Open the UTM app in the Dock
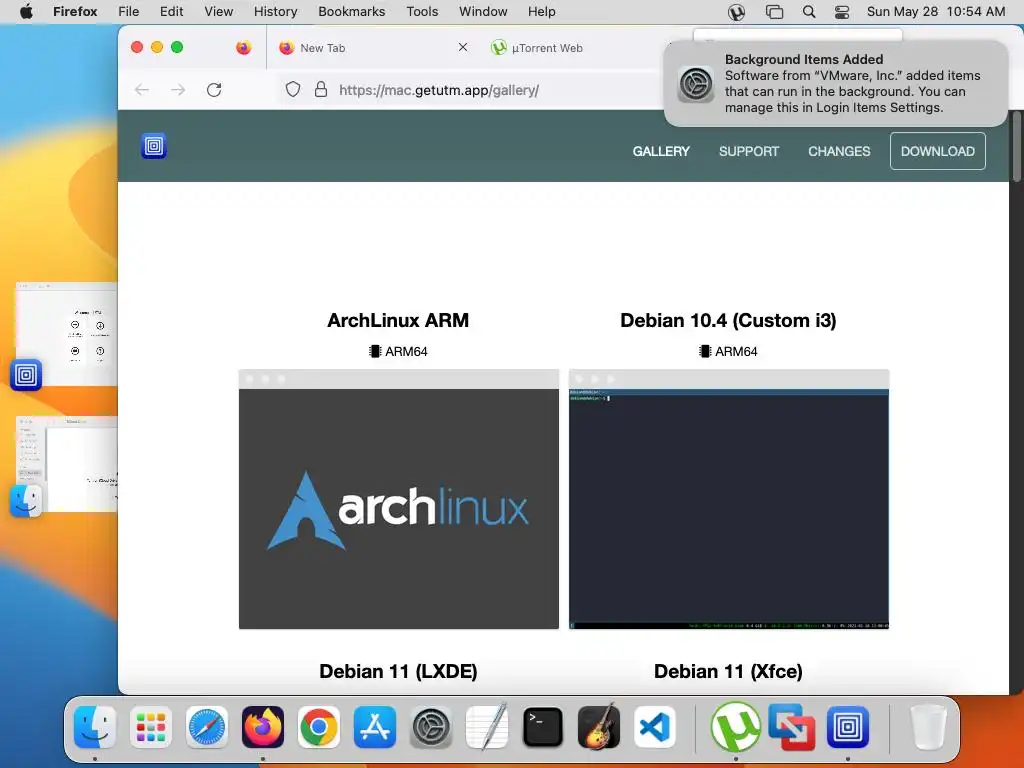Image resolution: width=1024 pixels, height=768 pixels. pos(848,727)
